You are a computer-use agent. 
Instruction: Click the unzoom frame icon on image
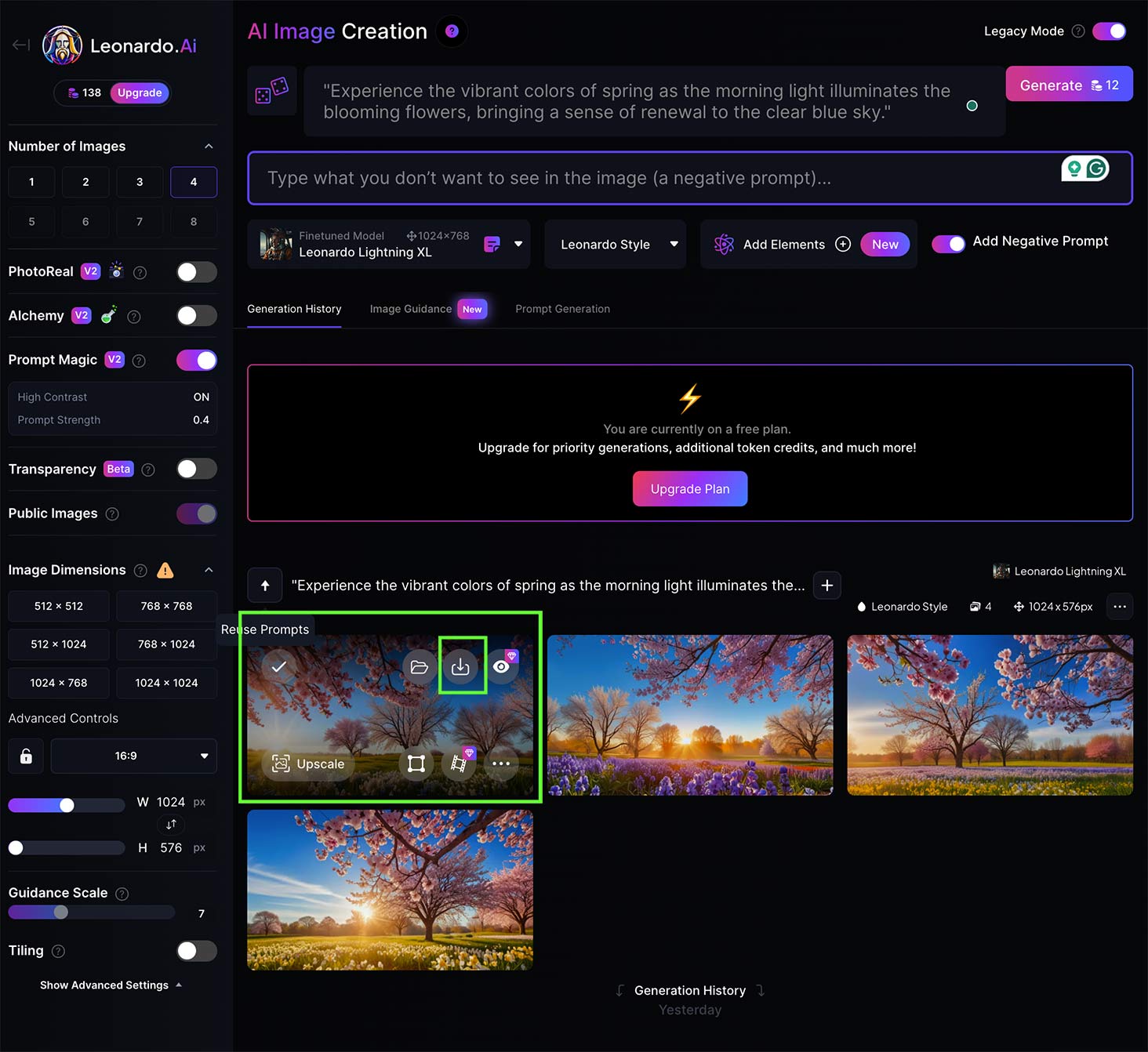tap(416, 764)
